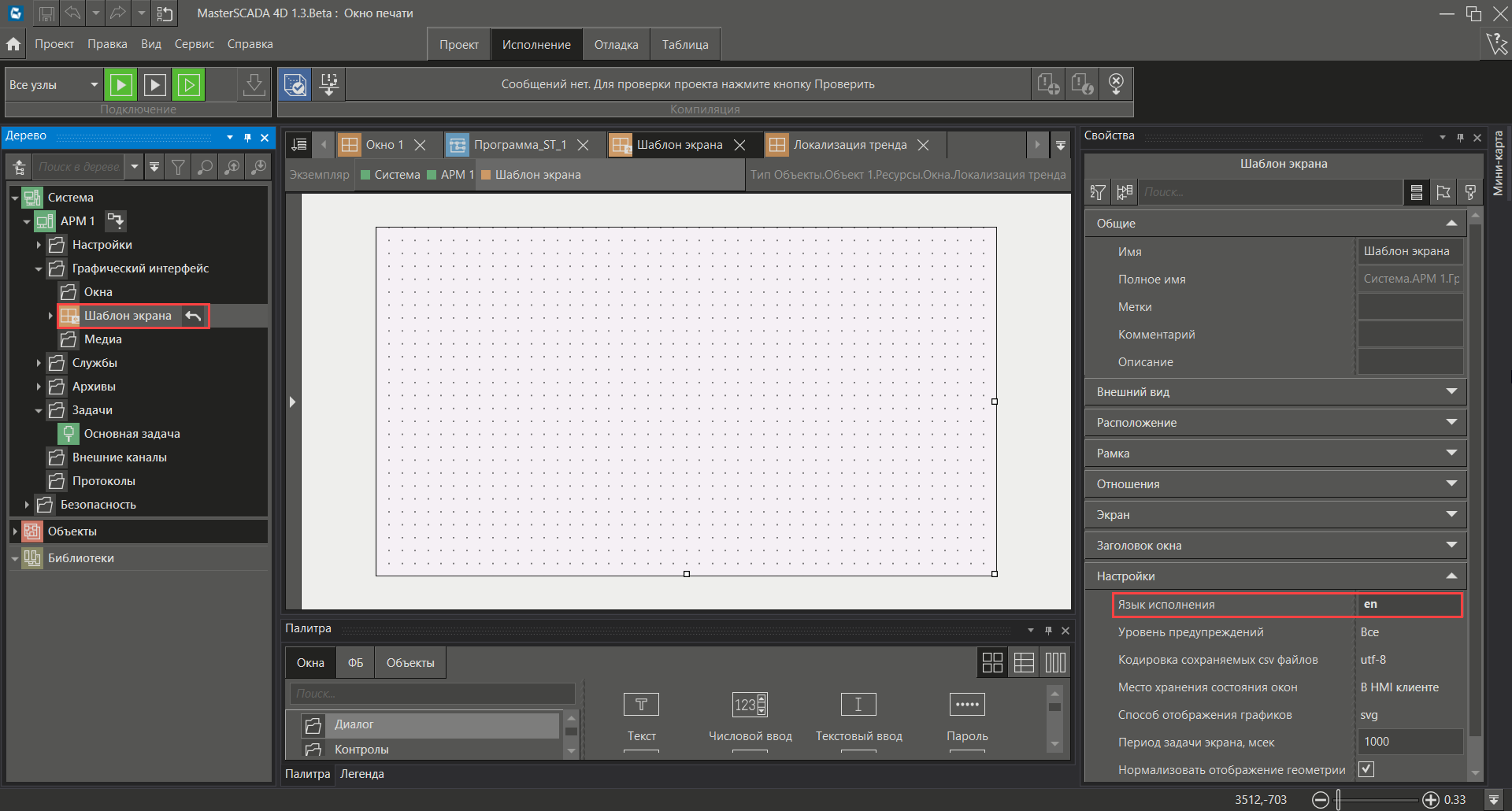
Task: Click zoom in plus icon in status bar
Action: click(1430, 800)
